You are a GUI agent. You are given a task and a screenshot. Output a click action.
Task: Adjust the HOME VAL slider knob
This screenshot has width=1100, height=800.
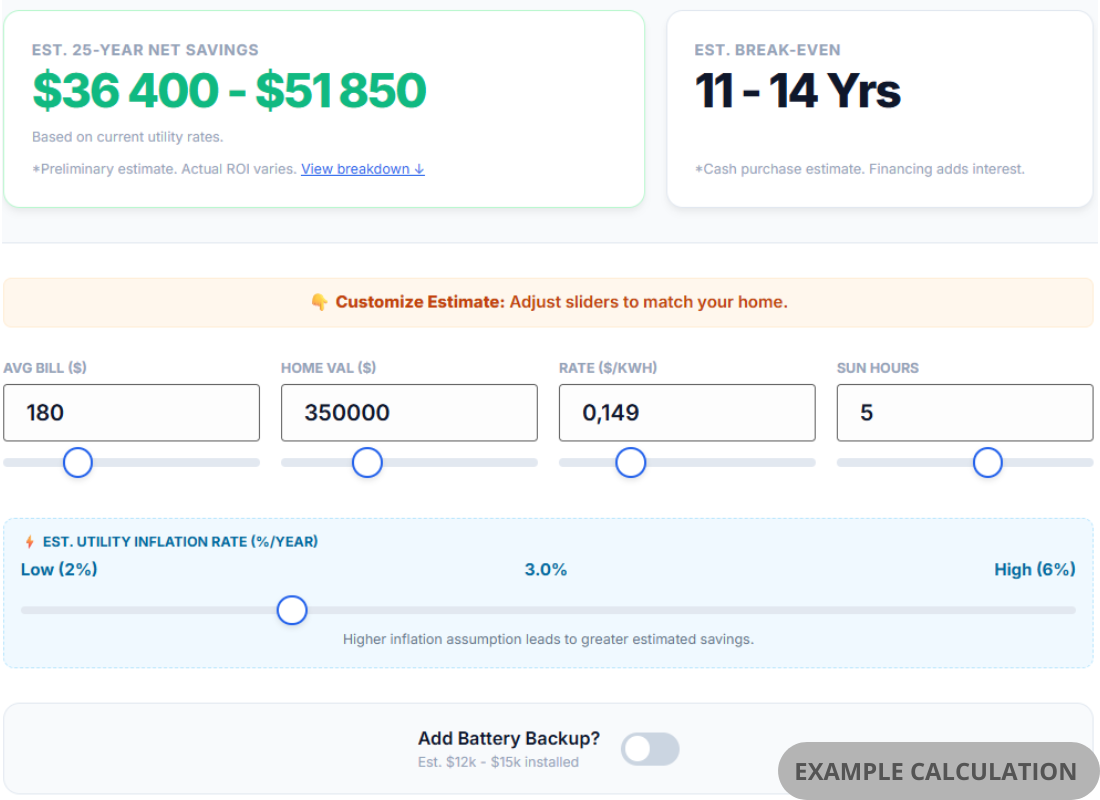[x=367, y=462]
